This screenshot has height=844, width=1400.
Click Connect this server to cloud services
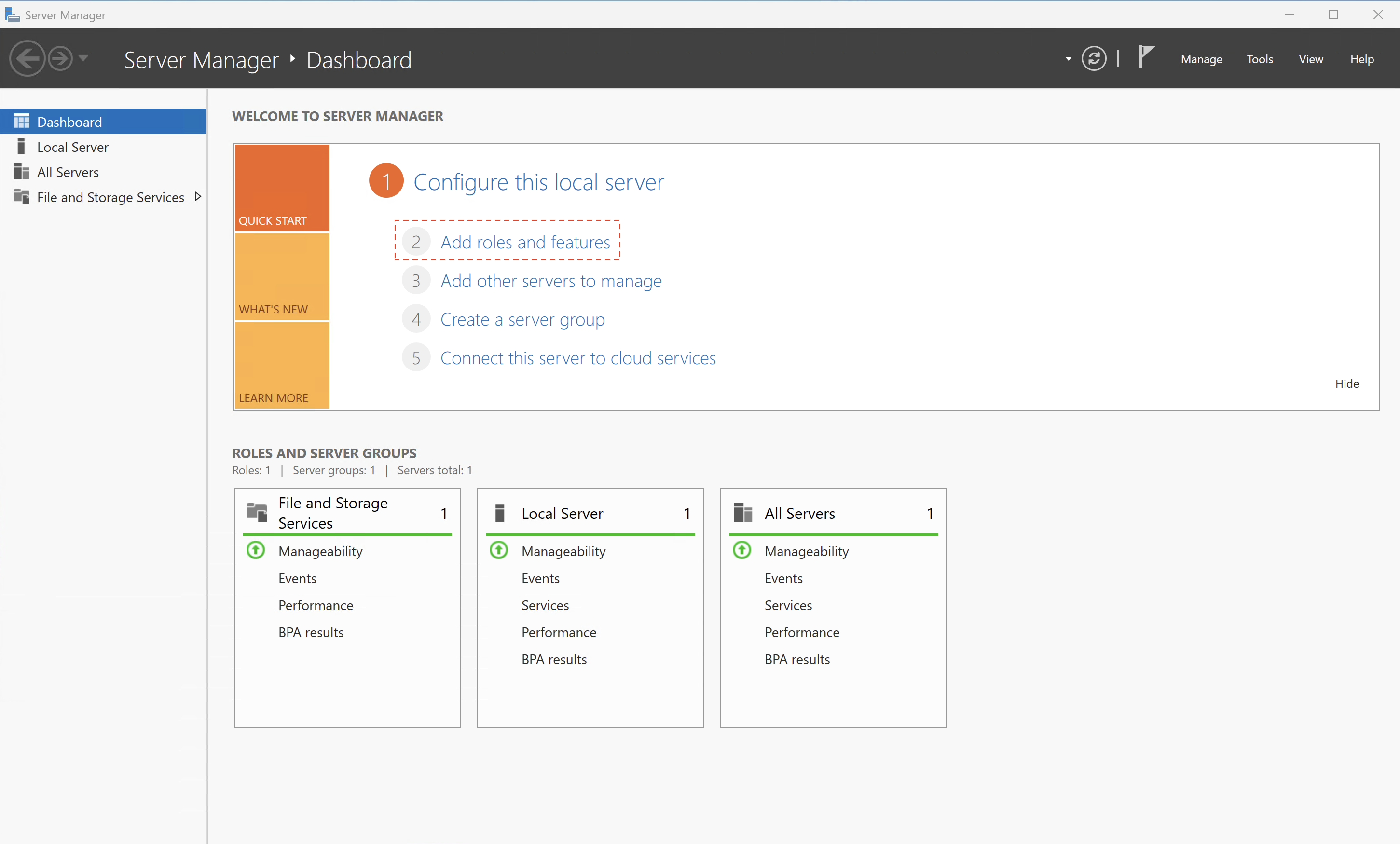578,358
